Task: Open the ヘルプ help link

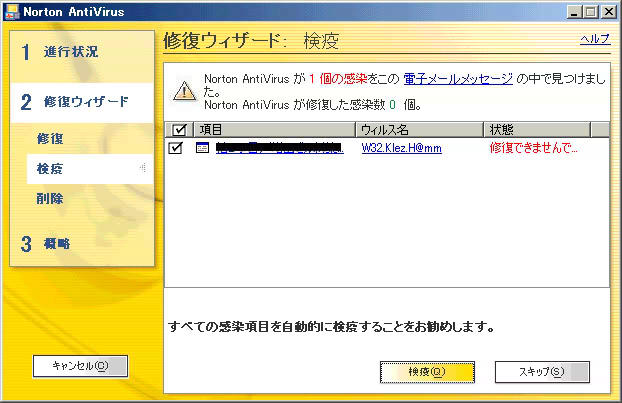Action: (x=595, y=39)
